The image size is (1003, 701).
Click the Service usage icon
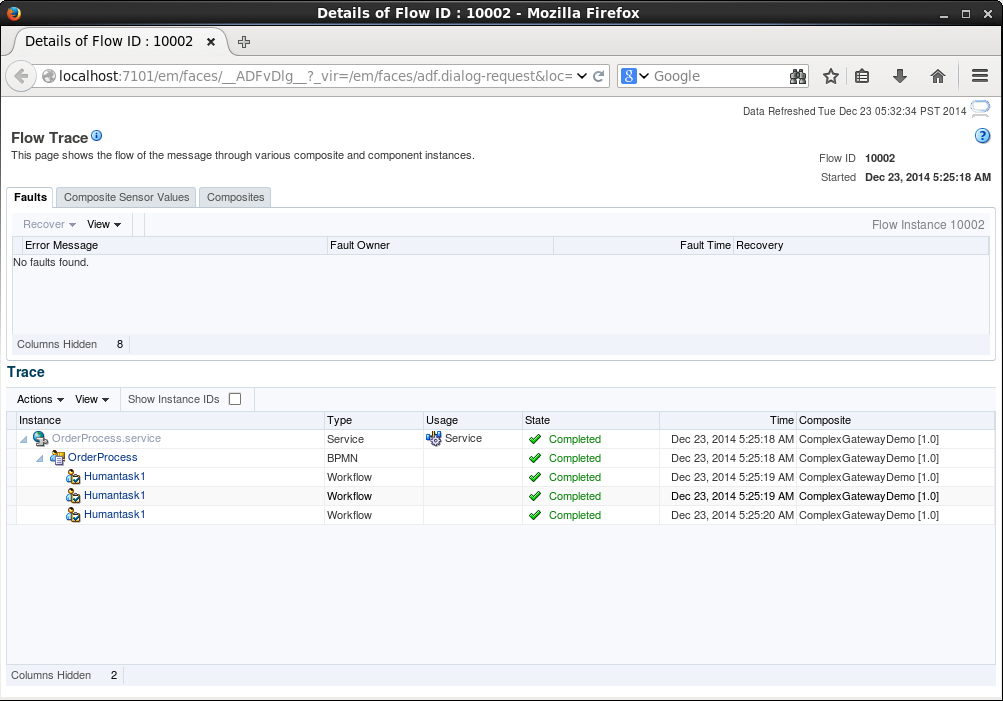click(x=434, y=438)
